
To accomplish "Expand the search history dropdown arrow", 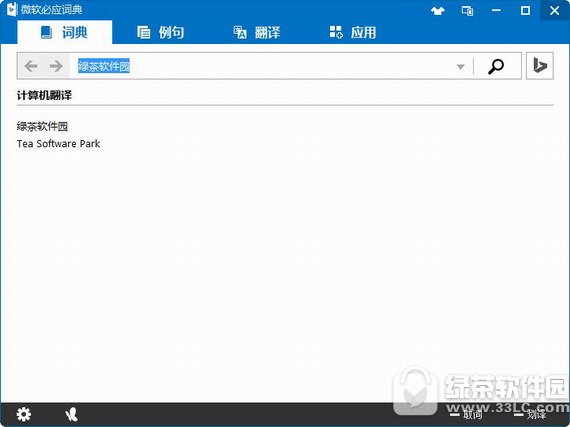I will point(461,67).
